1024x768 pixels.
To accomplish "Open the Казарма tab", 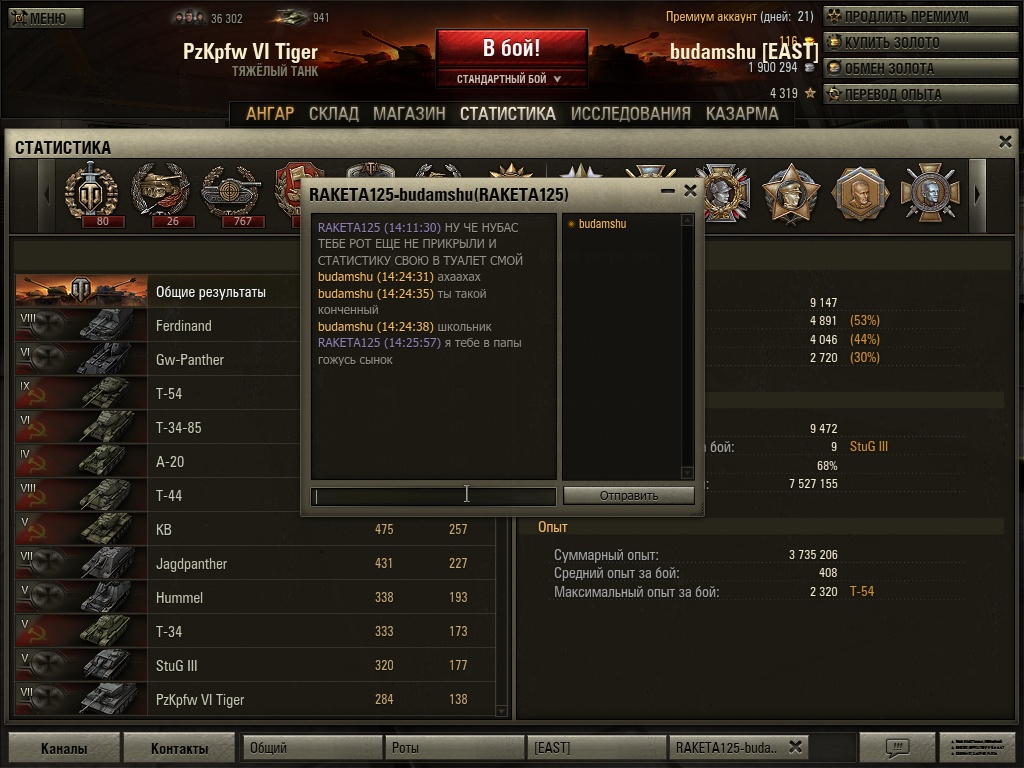I will tap(742, 114).
